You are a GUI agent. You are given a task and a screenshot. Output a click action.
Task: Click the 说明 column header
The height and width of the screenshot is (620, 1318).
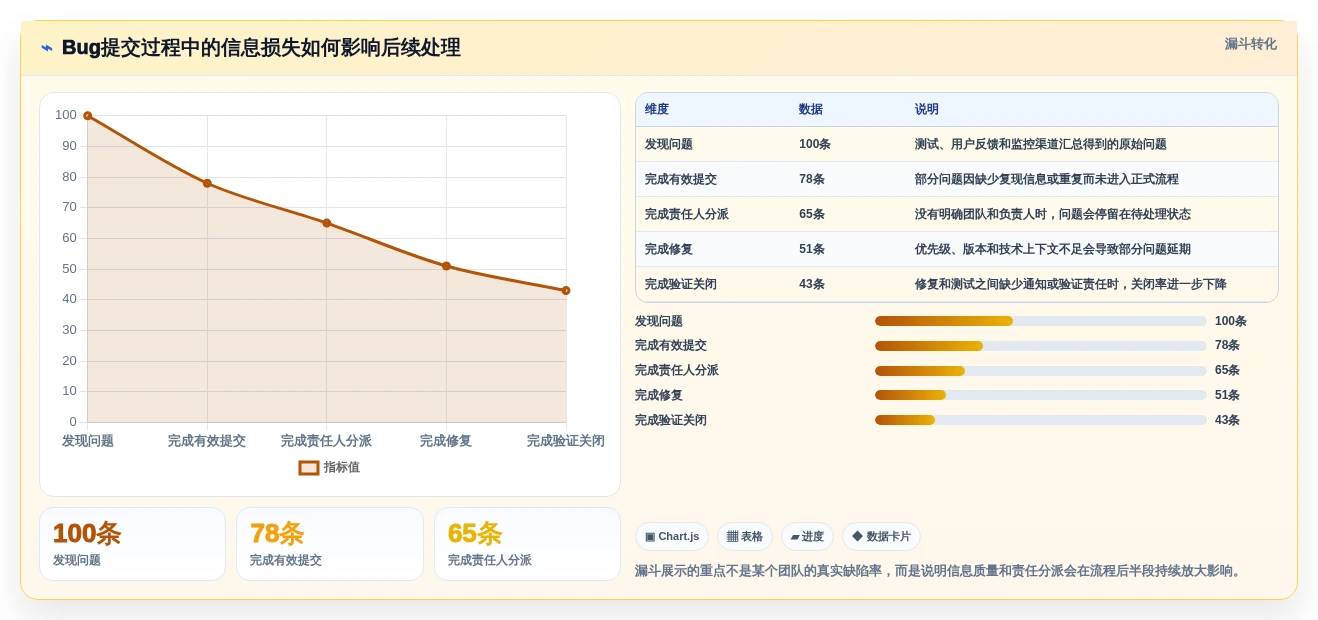click(927, 110)
